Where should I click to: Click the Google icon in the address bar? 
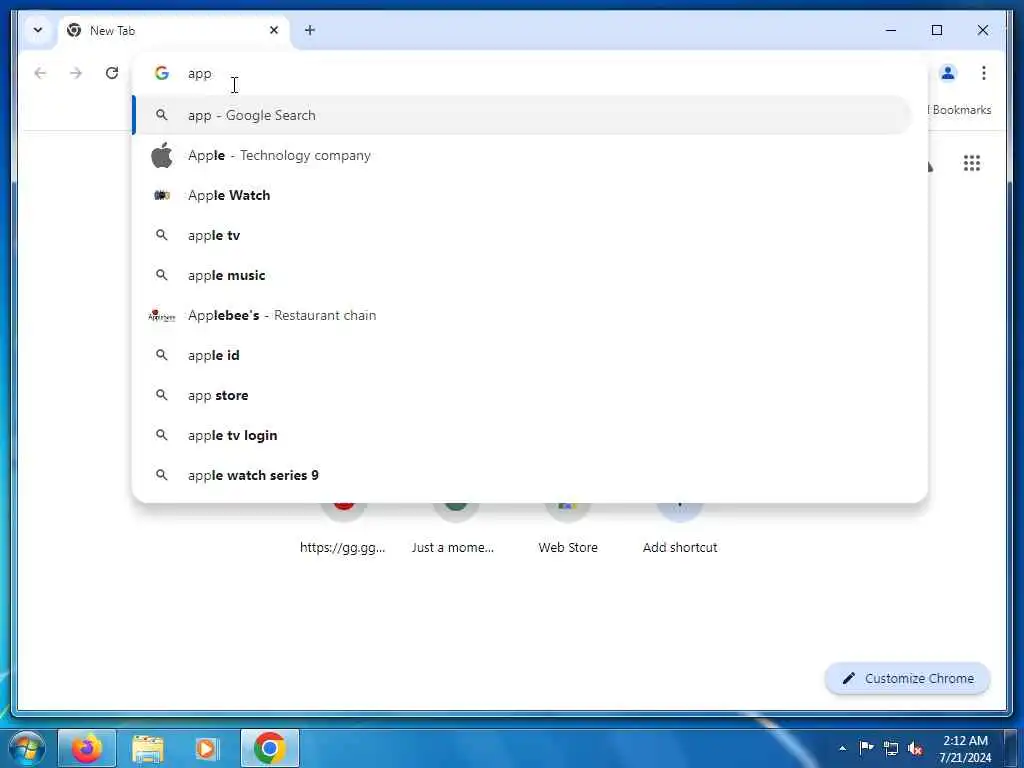[162, 73]
